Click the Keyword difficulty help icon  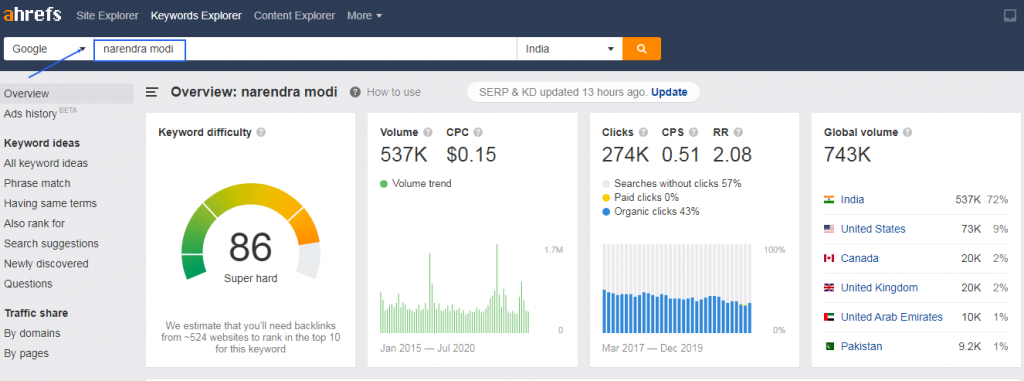pyautogui.click(x=261, y=132)
